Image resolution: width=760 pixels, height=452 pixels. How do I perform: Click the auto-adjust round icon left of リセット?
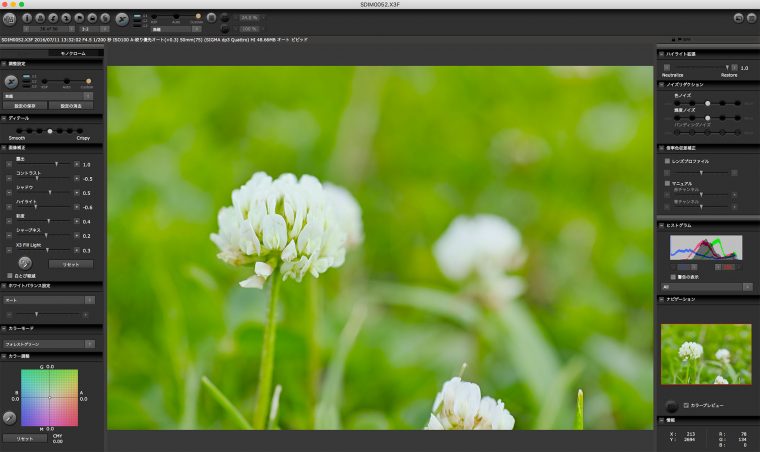point(25,263)
